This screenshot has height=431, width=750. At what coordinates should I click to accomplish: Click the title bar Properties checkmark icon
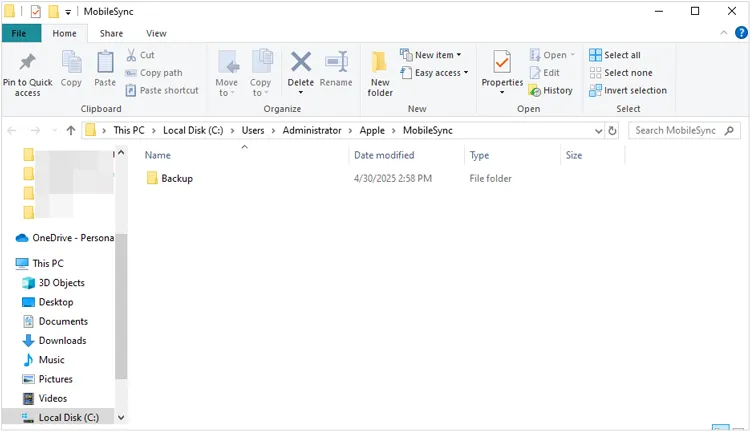[36, 11]
